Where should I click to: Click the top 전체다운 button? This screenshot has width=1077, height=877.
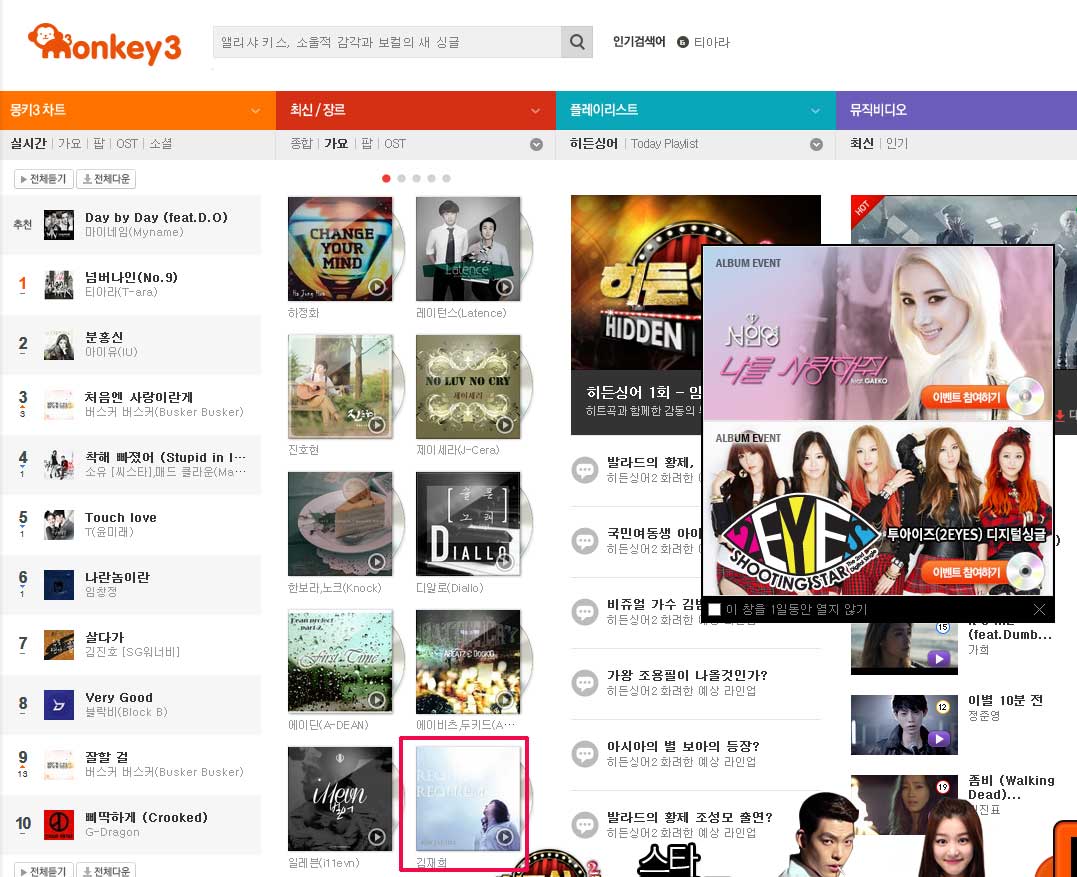click(106, 179)
